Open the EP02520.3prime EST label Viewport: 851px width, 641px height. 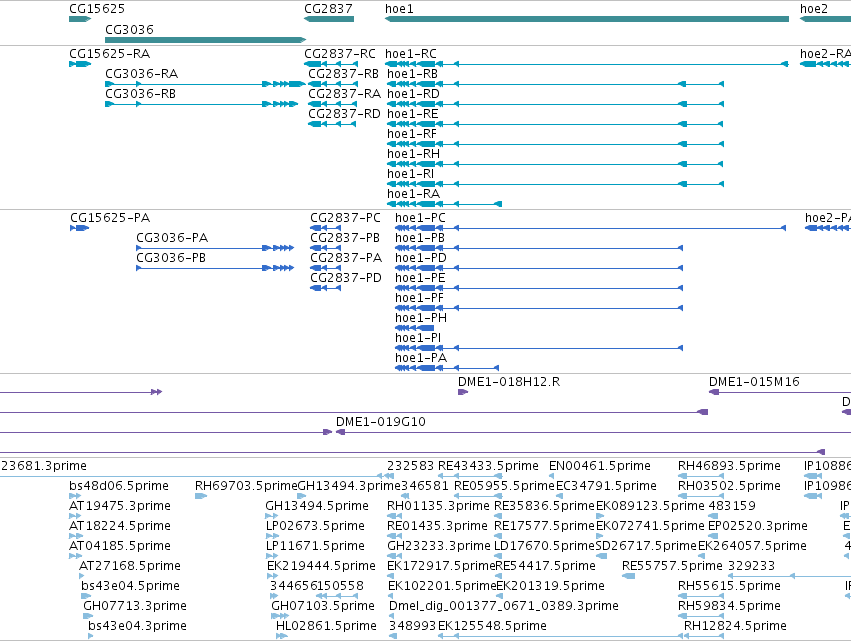click(x=758, y=526)
